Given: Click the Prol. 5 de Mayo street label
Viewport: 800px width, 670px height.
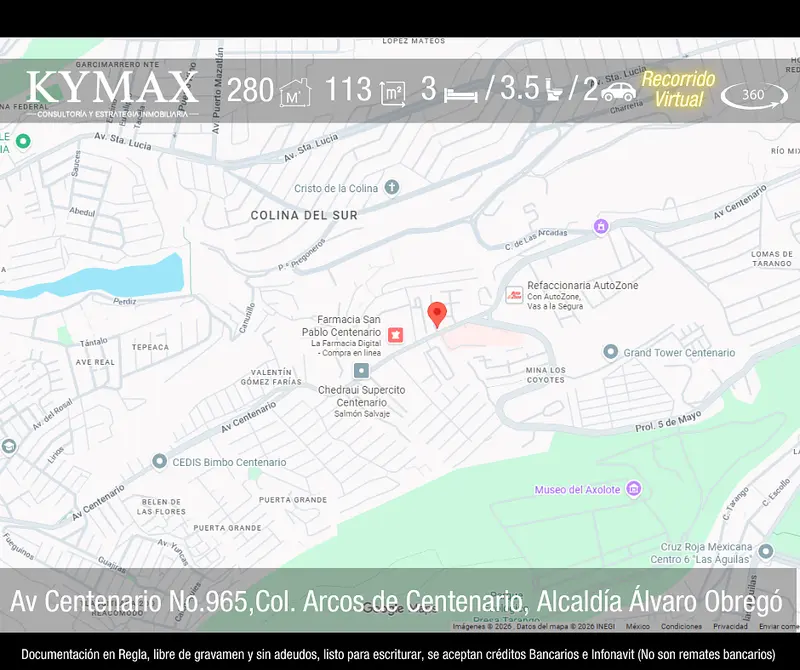Looking at the screenshot, I should [x=668, y=421].
